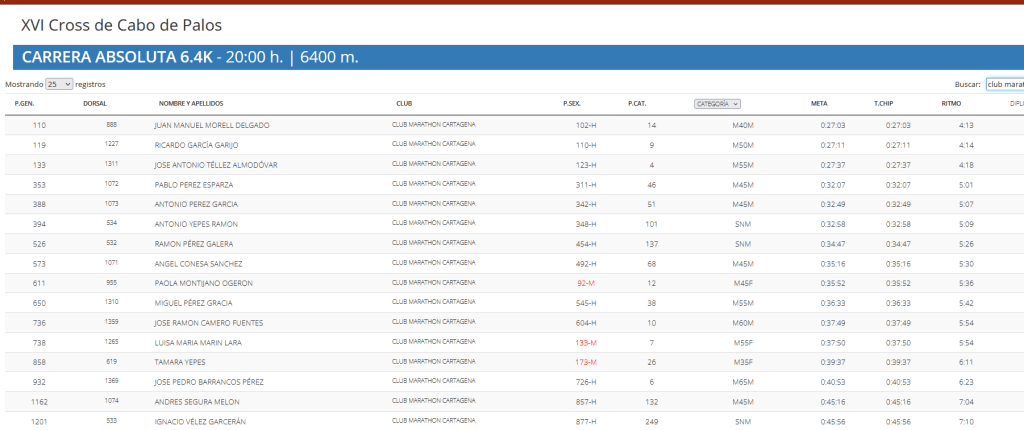This screenshot has width=1024, height=430.
Task: Select runner JUAN MANUEL MORELL DELGADO
Action: (x=212, y=125)
